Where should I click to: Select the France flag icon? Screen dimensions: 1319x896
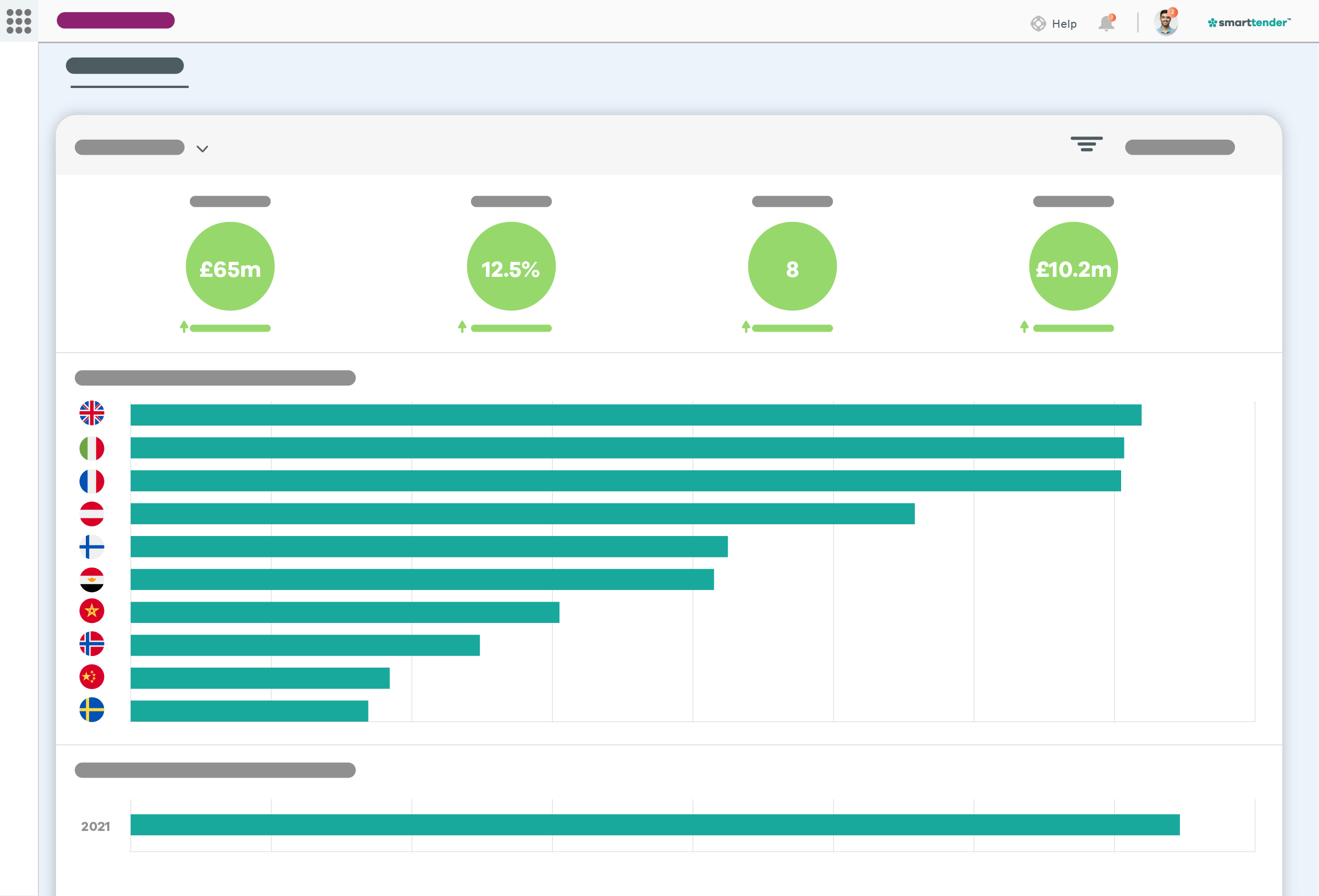(x=92, y=481)
